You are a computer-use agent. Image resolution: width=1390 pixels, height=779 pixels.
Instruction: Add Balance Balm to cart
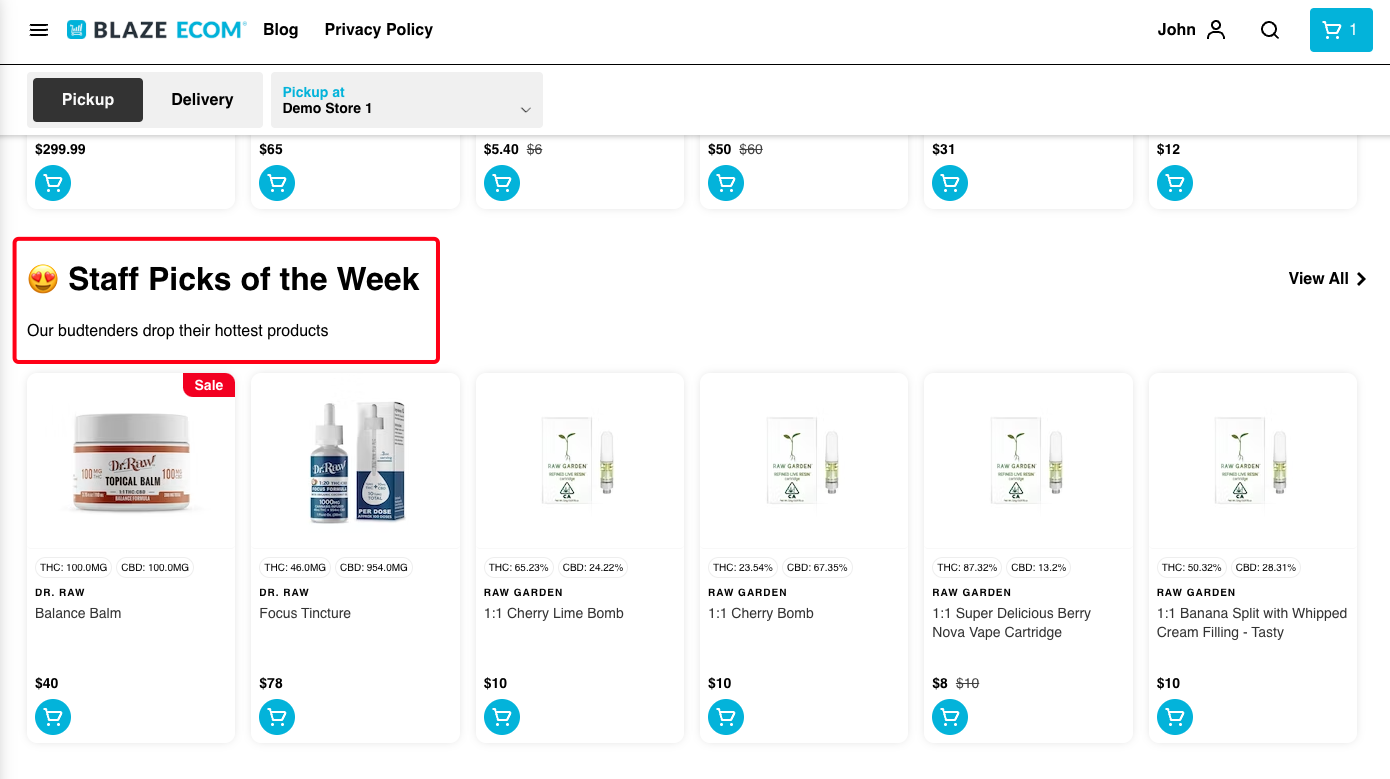(x=53, y=717)
